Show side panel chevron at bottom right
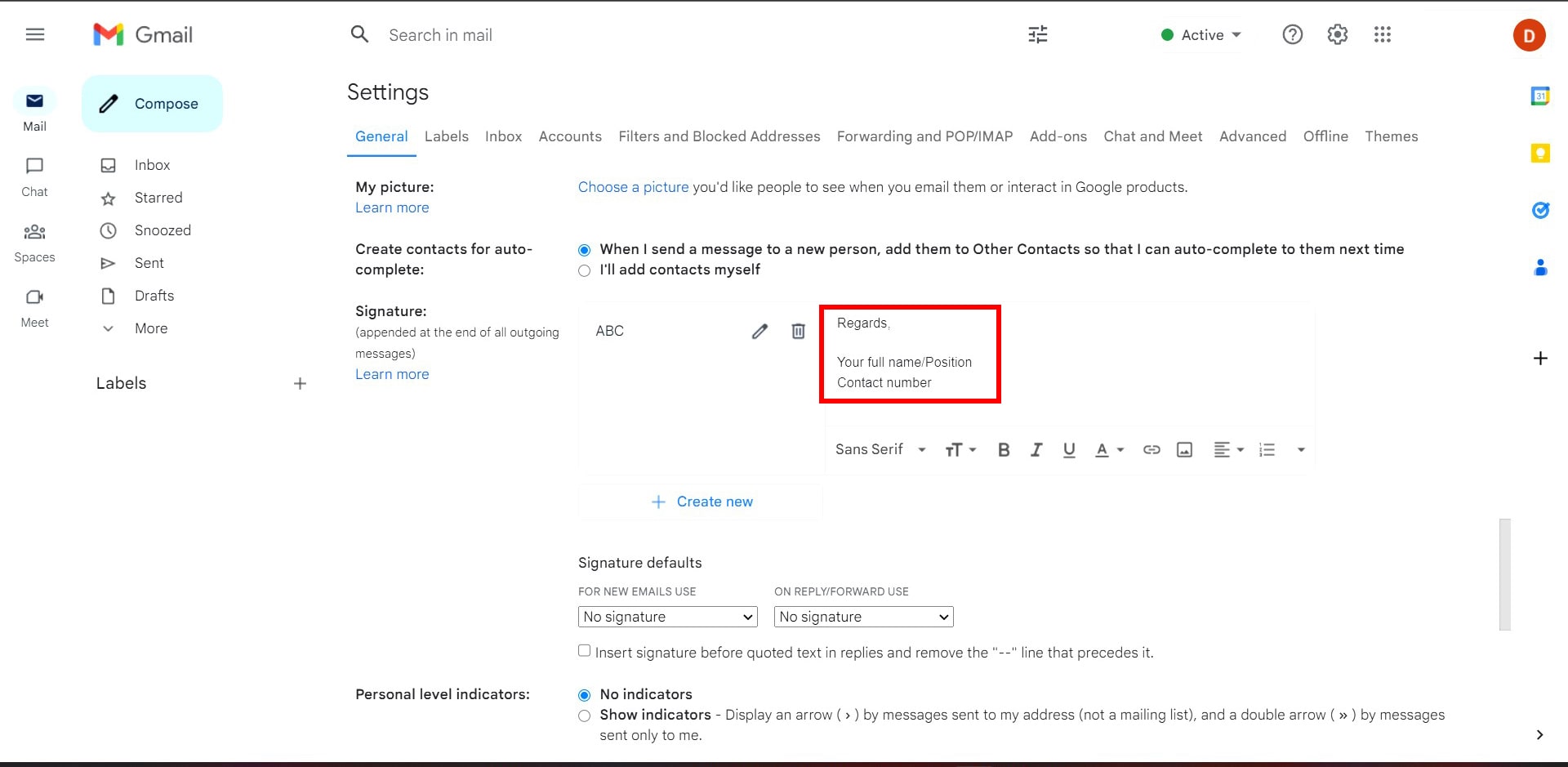 (x=1539, y=734)
